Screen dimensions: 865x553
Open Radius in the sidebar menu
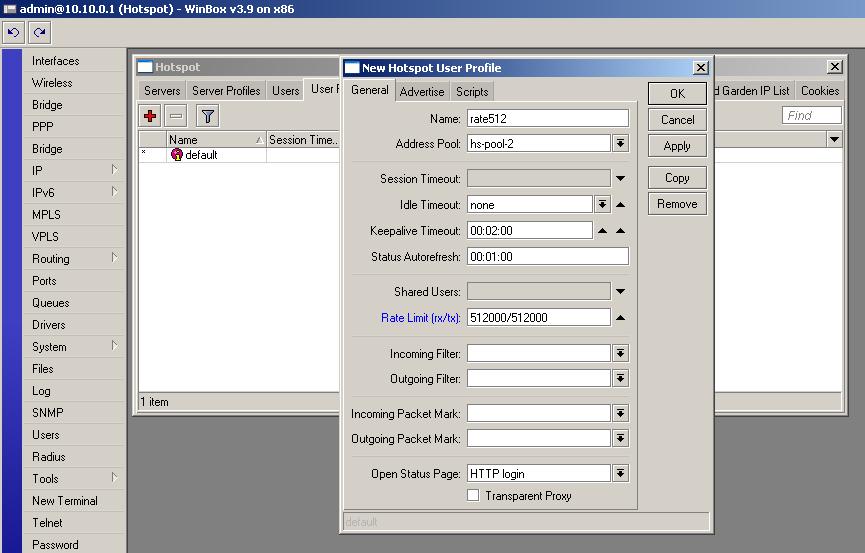click(x=49, y=457)
